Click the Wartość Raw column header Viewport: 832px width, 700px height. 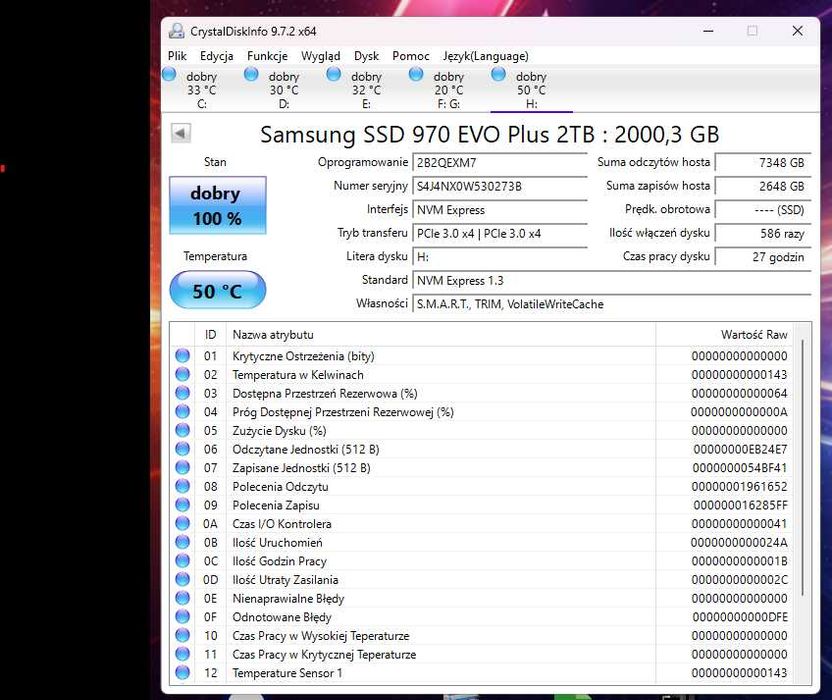pyautogui.click(x=725, y=335)
